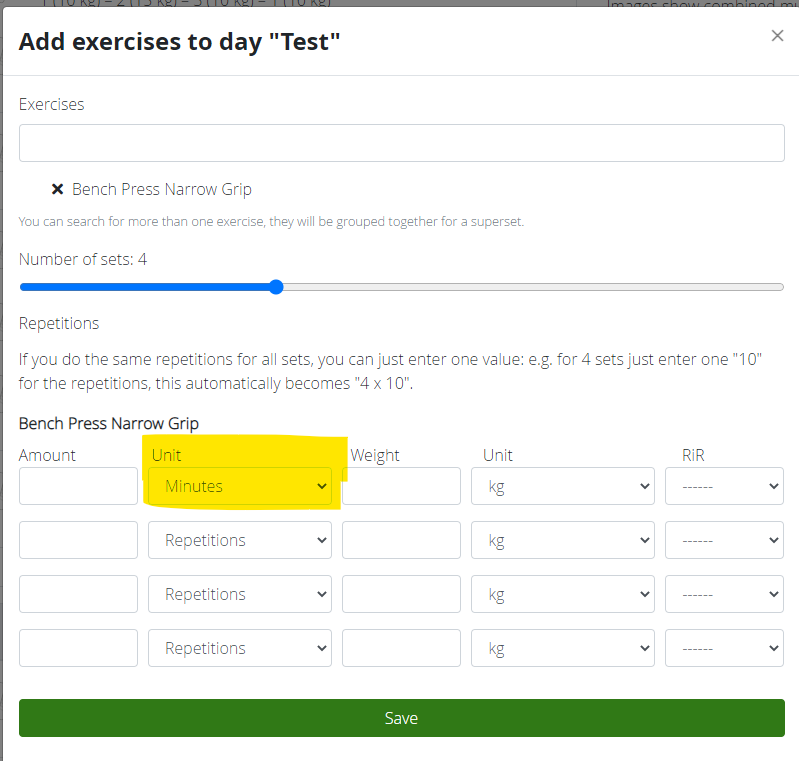The image size is (799, 761).
Task: Open the Minutes unit dropdown
Action: click(239, 486)
